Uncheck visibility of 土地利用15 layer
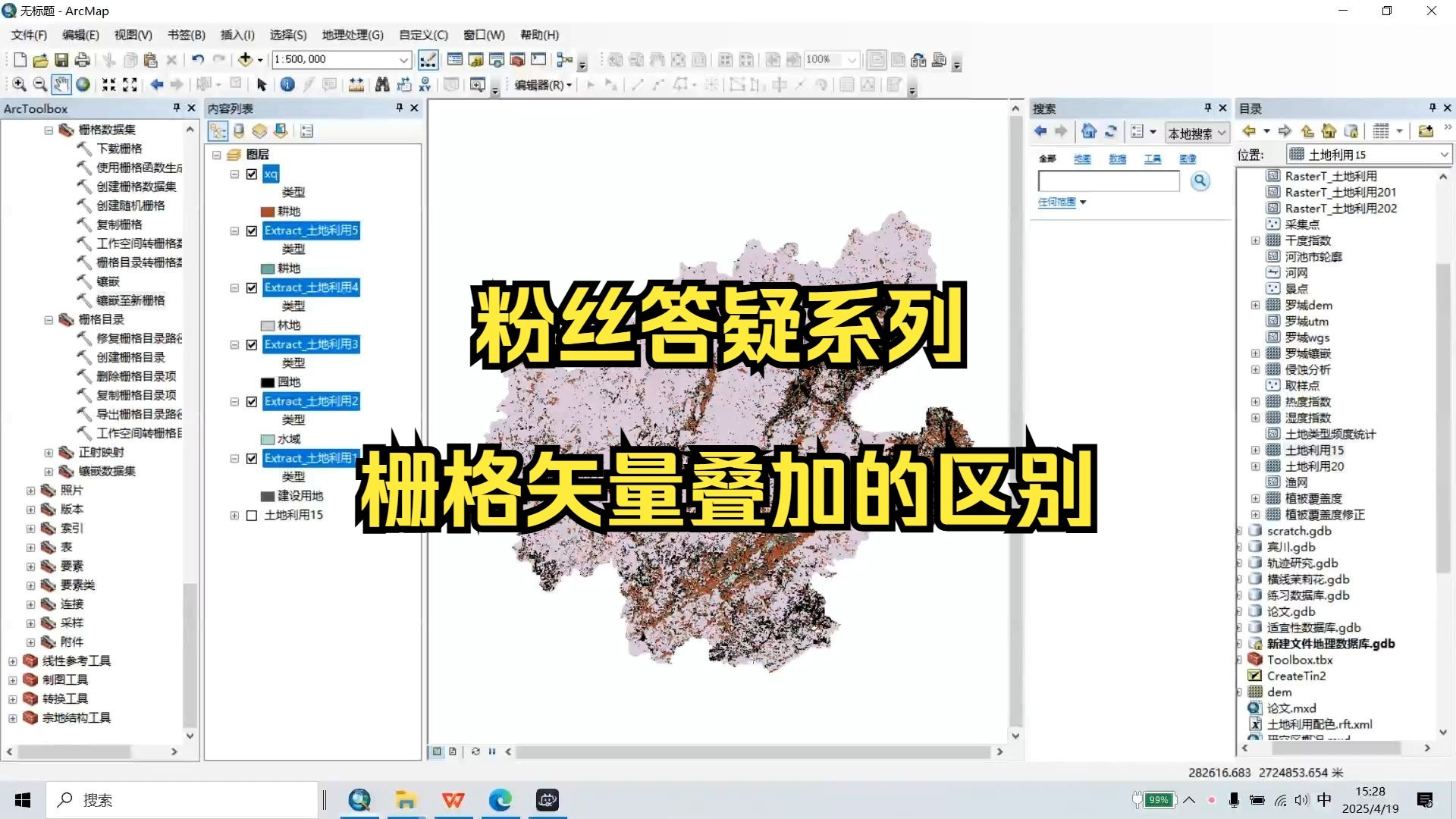Viewport: 1456px width, 819px height. pyautogui.click(x=253, y=515)
